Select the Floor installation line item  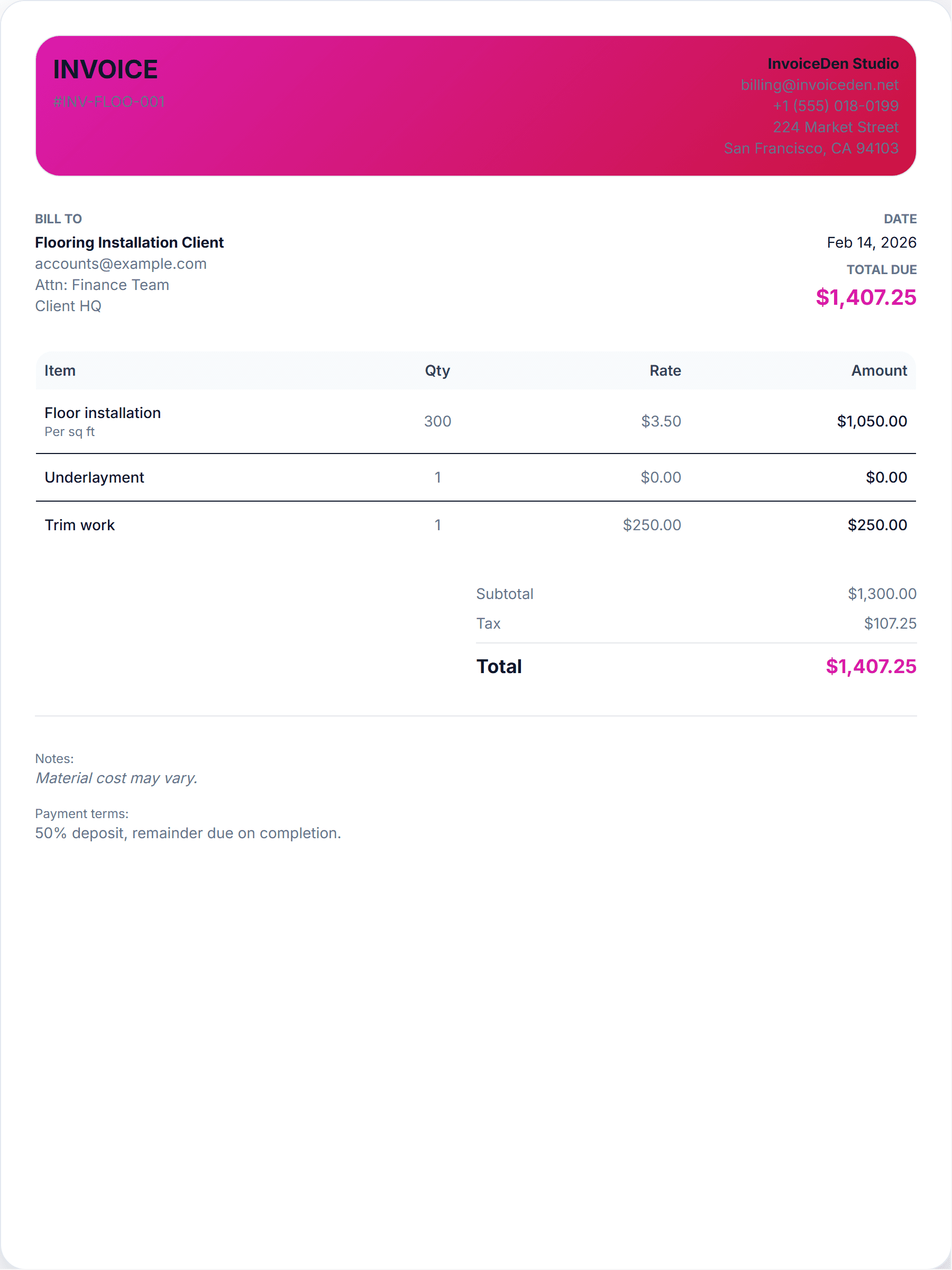(x=103, y=413)
